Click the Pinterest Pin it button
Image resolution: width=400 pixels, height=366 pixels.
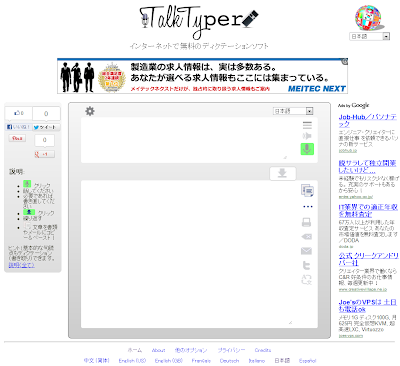(x=17, y=138)
